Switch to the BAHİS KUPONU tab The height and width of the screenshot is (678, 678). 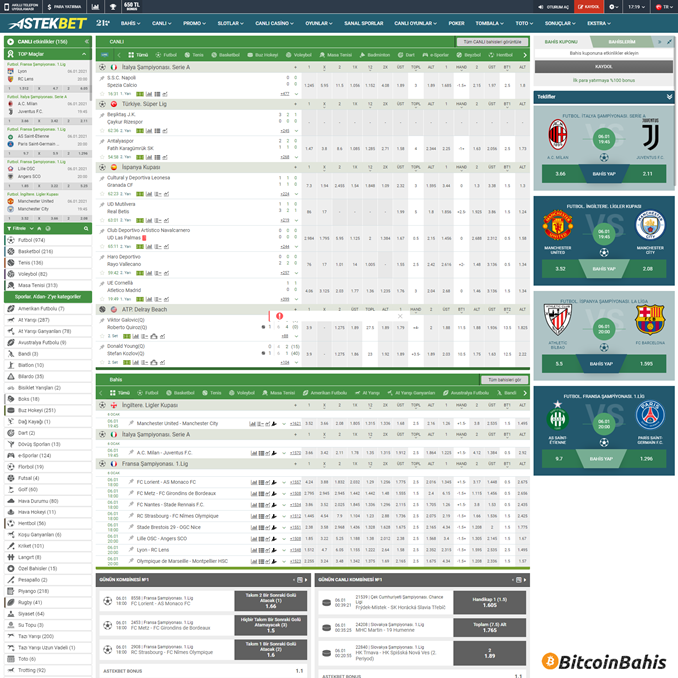pyautogui.click(x=561, y=42)
